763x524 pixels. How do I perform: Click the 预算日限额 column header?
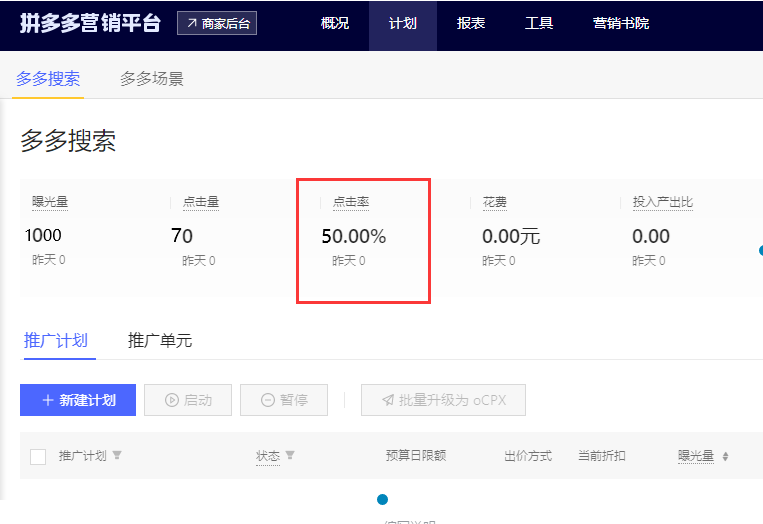416,455
